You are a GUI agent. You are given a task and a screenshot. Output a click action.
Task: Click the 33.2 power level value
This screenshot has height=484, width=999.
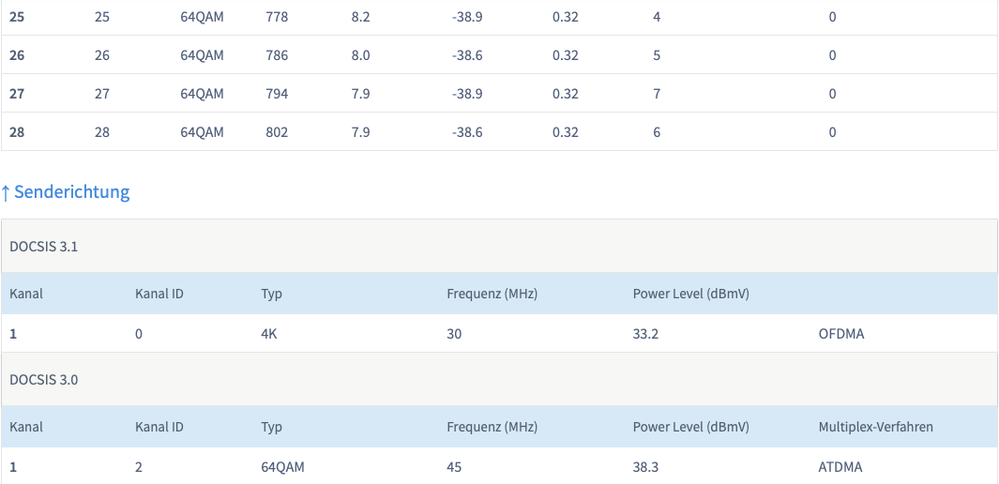(x=646, y=334)
